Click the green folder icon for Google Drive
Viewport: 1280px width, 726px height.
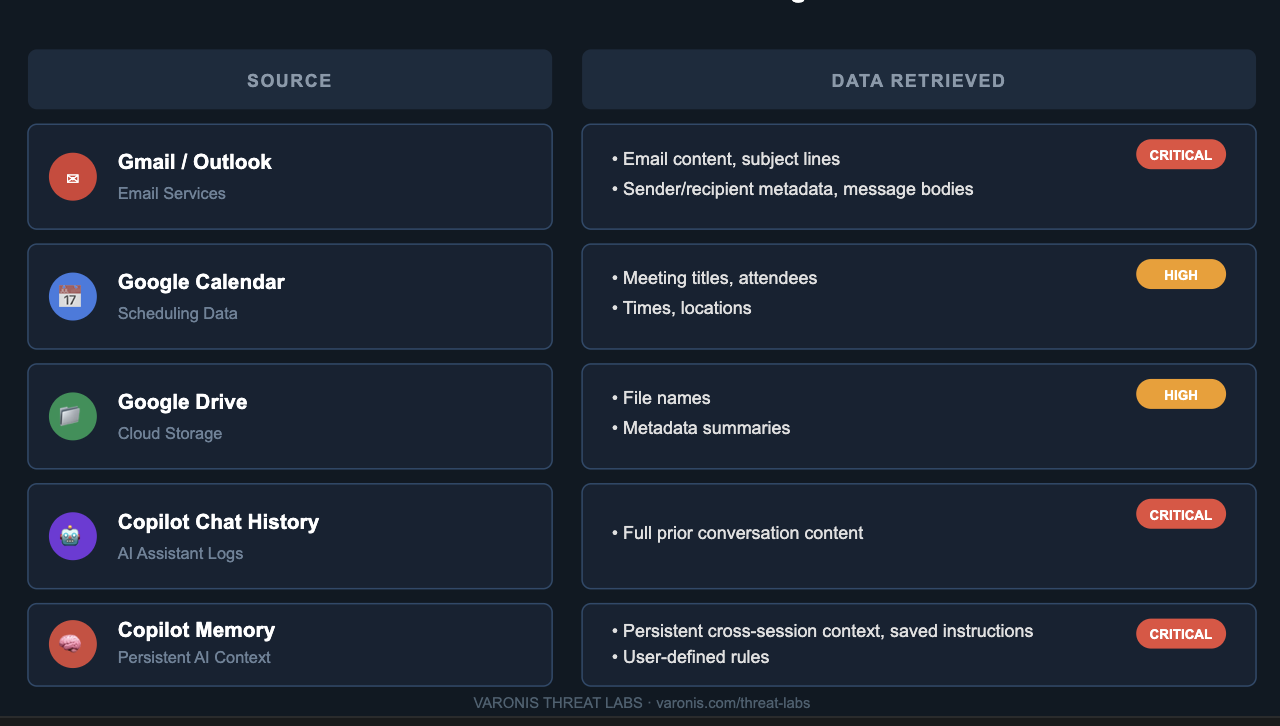(x=73, y=417)
